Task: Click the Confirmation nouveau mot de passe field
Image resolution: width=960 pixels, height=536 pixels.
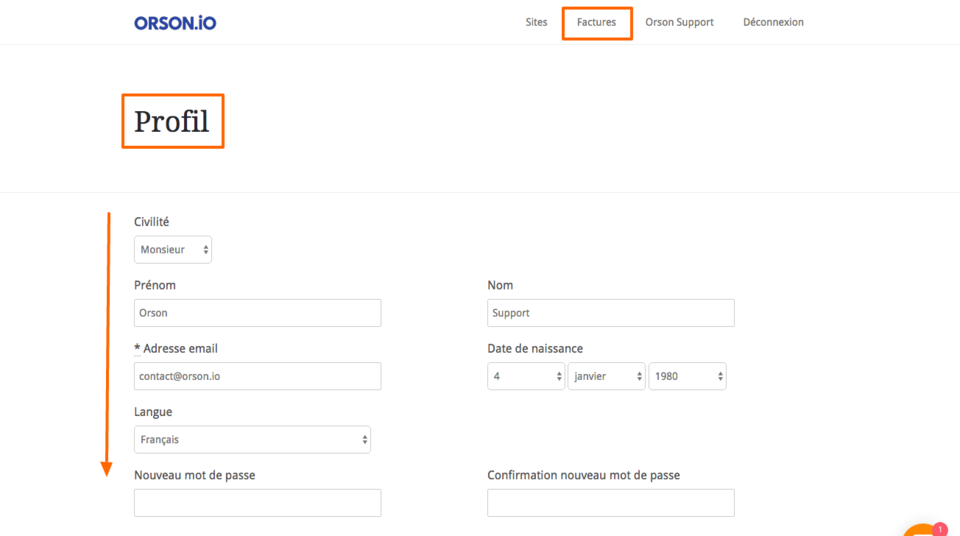Action: [x=610, y=503]
